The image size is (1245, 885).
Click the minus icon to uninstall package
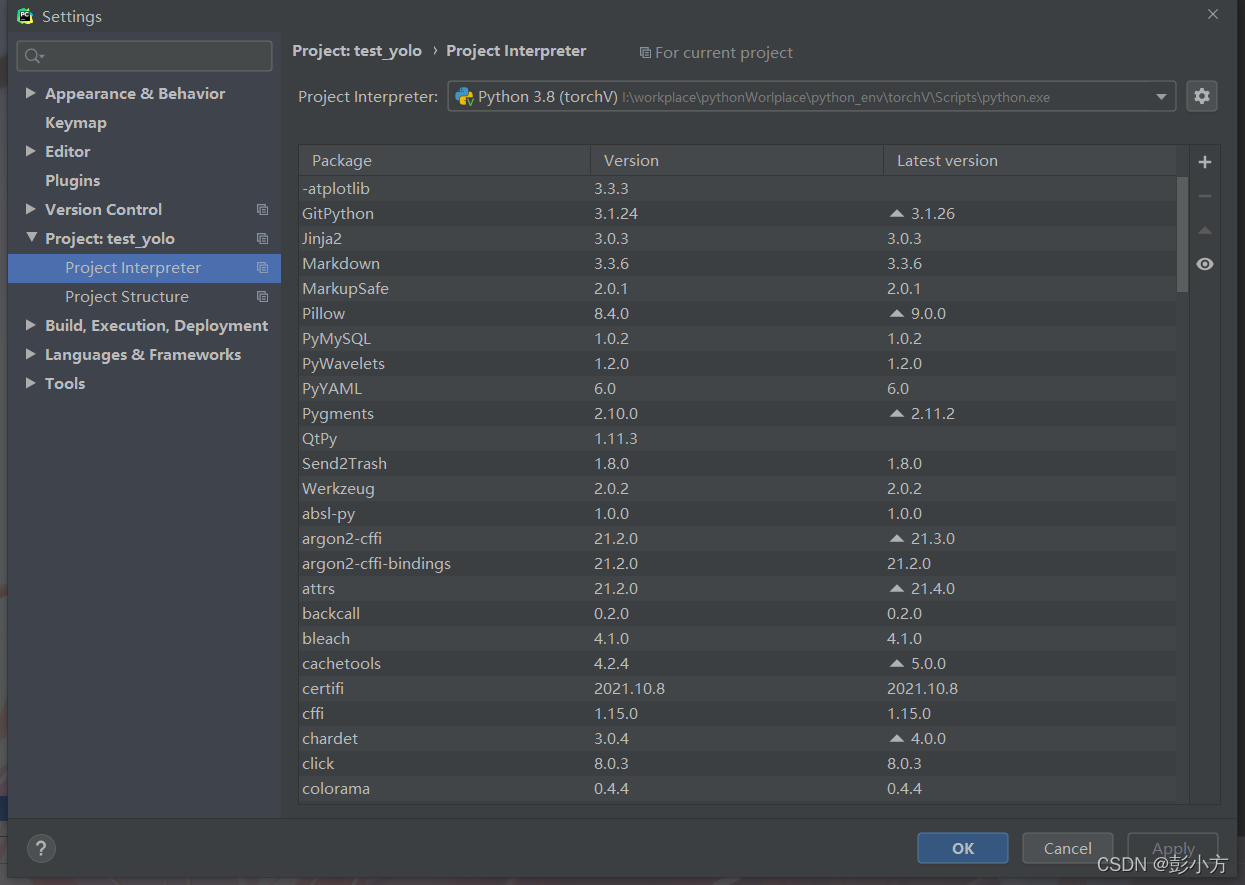point(1205,196)
